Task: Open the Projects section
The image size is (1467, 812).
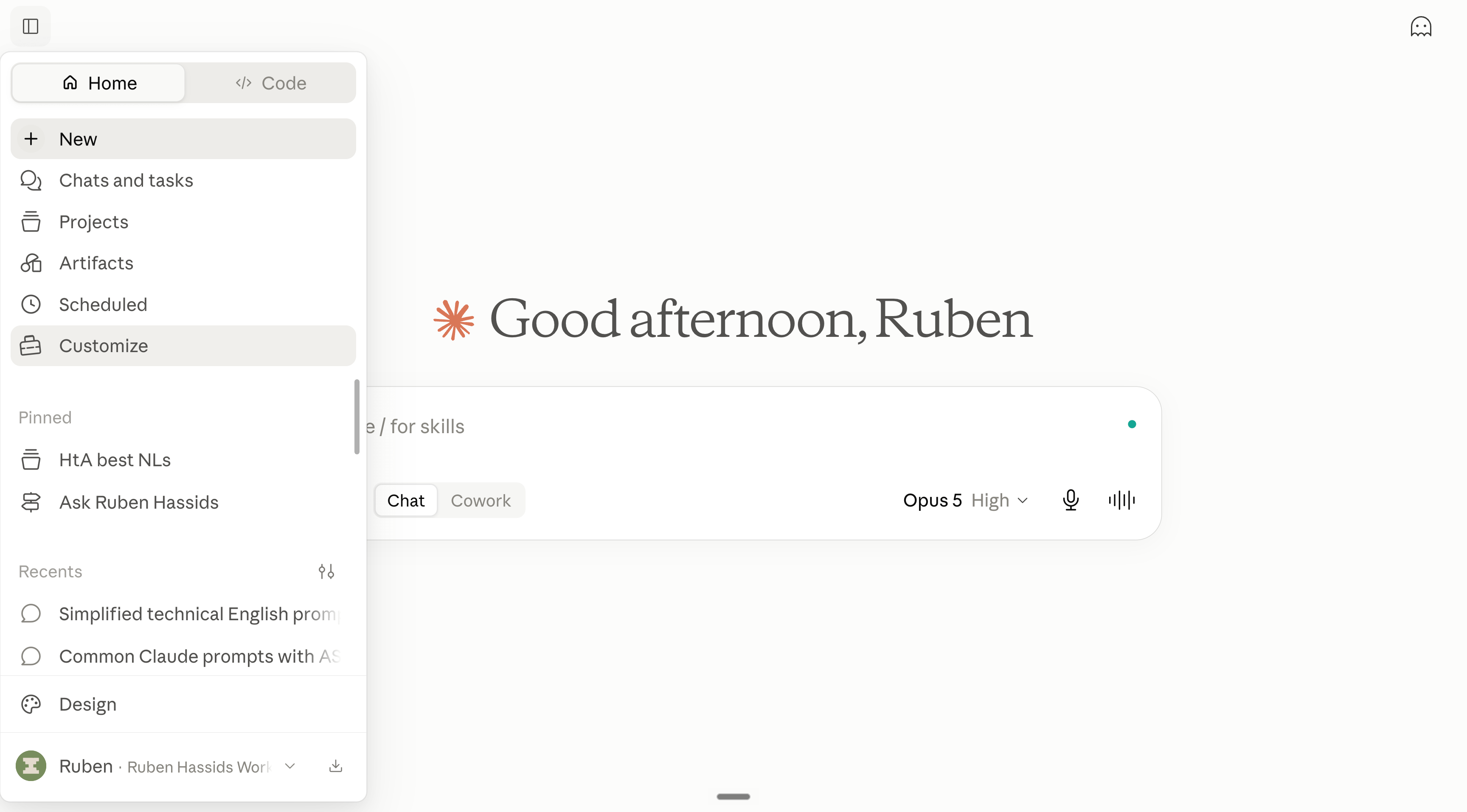Action: (183, 222)
